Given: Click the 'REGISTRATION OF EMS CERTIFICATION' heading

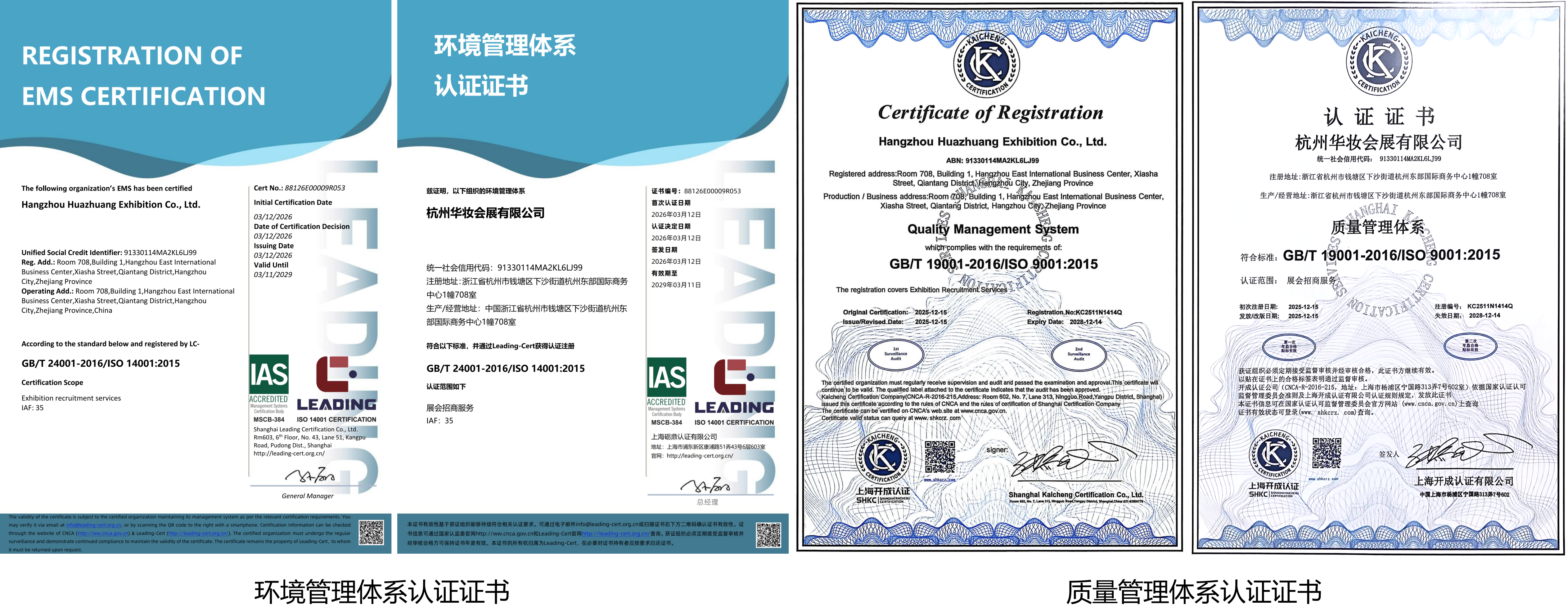Looking at the screenshot, I should point(144,76).
